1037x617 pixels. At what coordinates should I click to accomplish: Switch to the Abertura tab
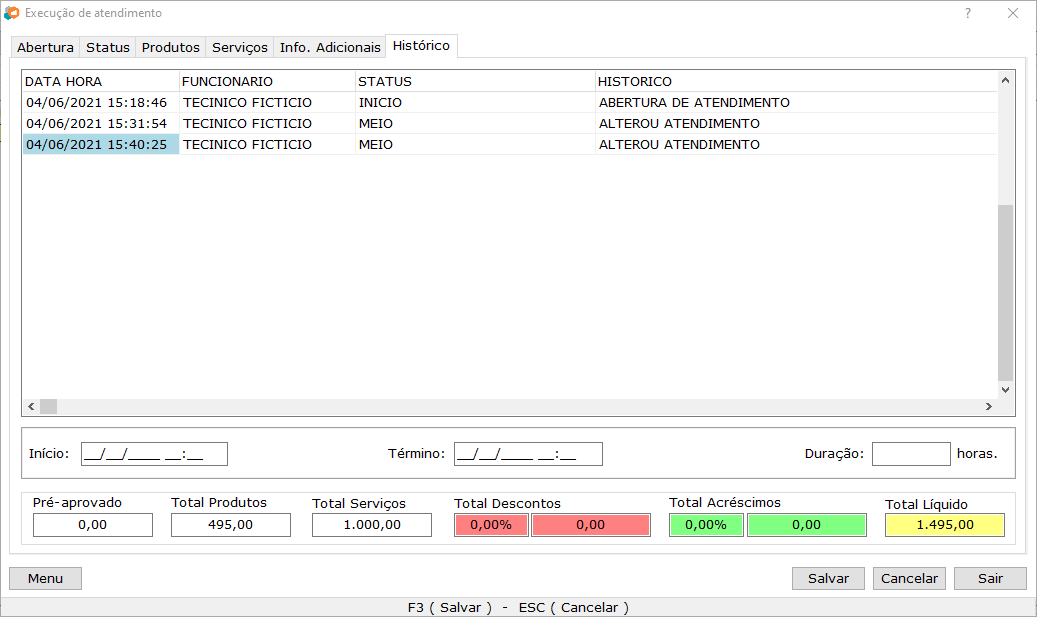(x=45, y=47)
